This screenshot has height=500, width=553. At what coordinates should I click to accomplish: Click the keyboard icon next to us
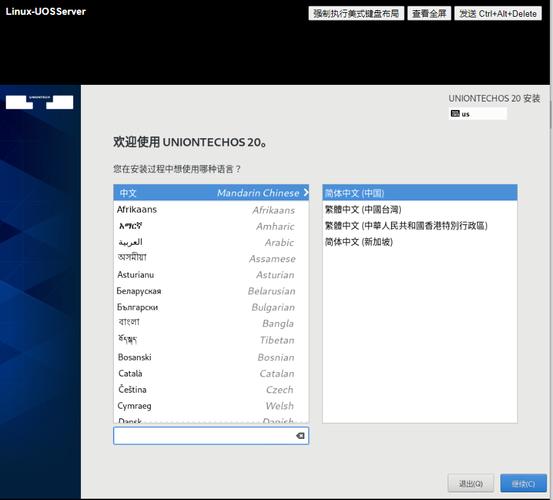455,114
